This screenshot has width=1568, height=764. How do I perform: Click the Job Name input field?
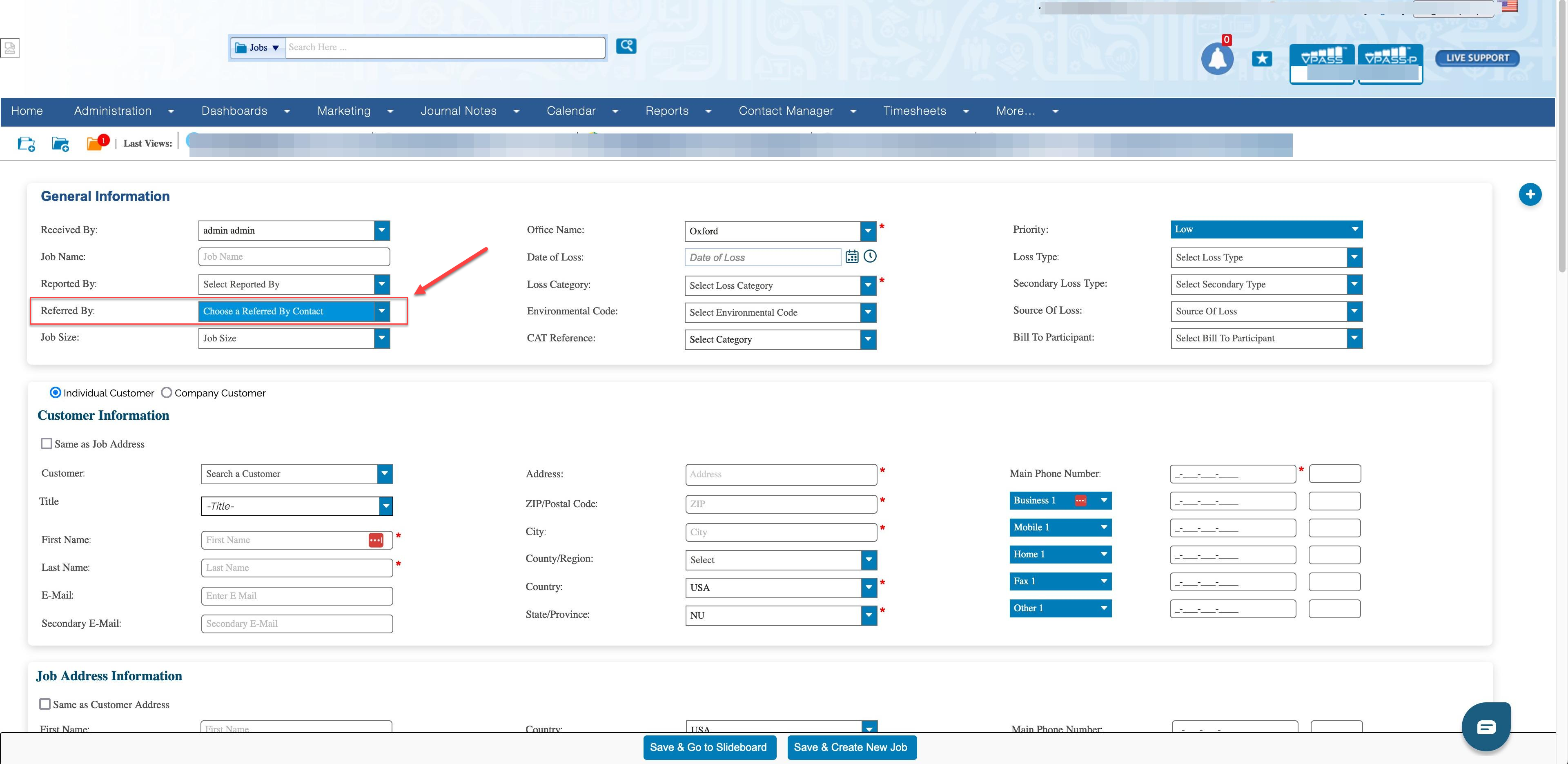pos(294,257)
